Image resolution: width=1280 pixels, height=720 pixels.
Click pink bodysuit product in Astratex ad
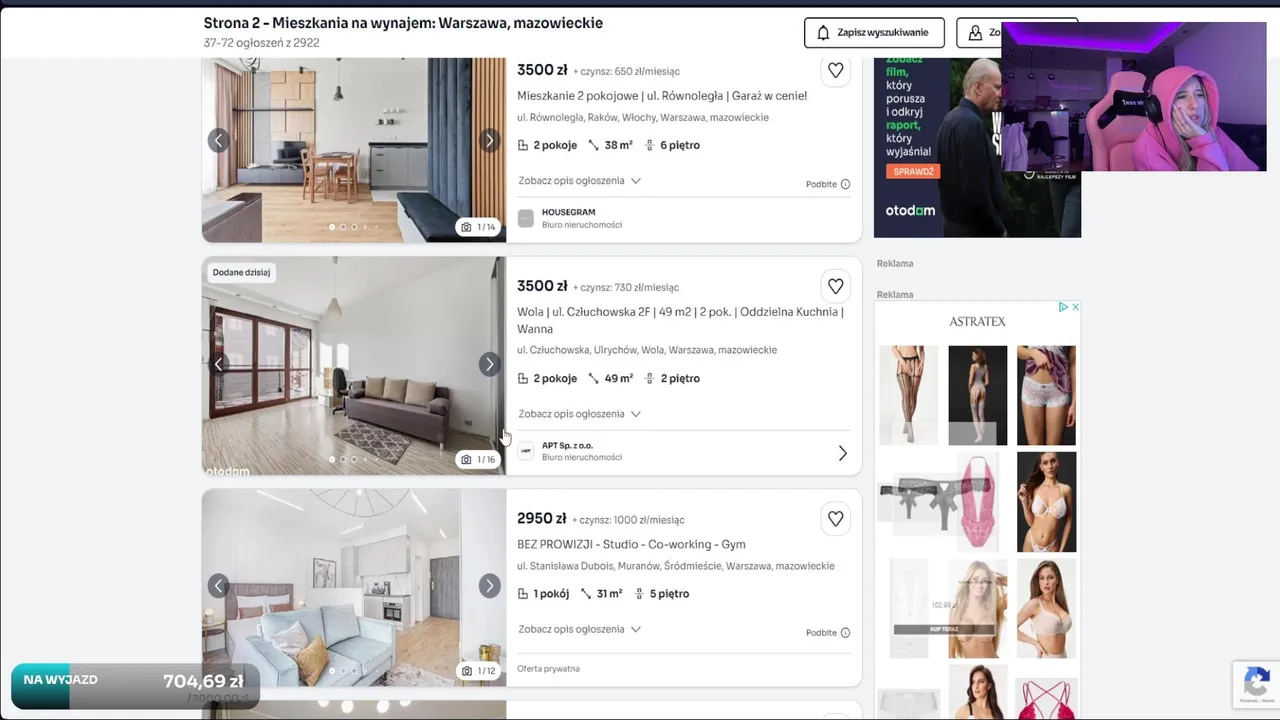point(977,501)
